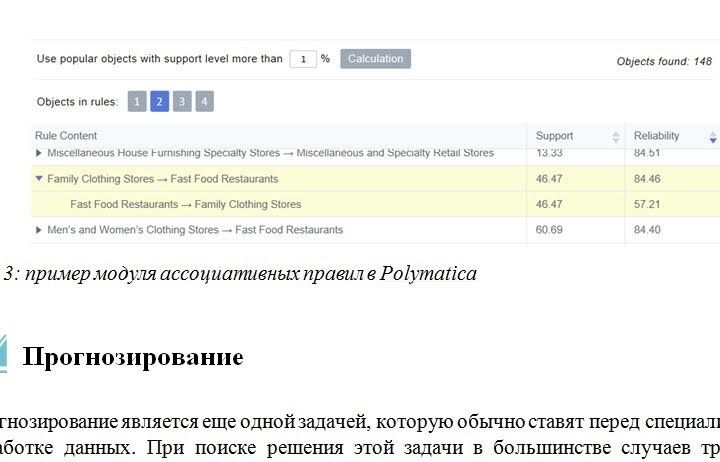The width and height of the screenshot is (720, 462).
Task: Click the Прогнозирование heading
Action: tap(133, 356)
